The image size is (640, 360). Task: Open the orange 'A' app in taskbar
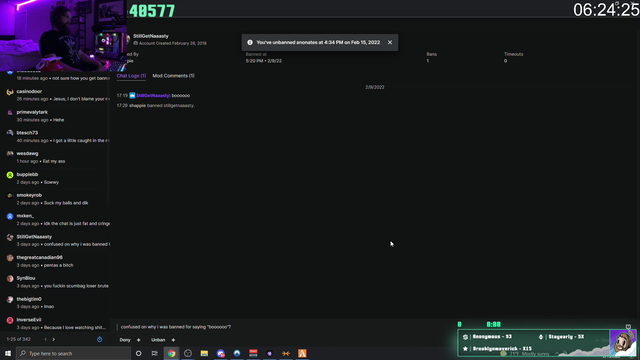(x=302, y=353)
